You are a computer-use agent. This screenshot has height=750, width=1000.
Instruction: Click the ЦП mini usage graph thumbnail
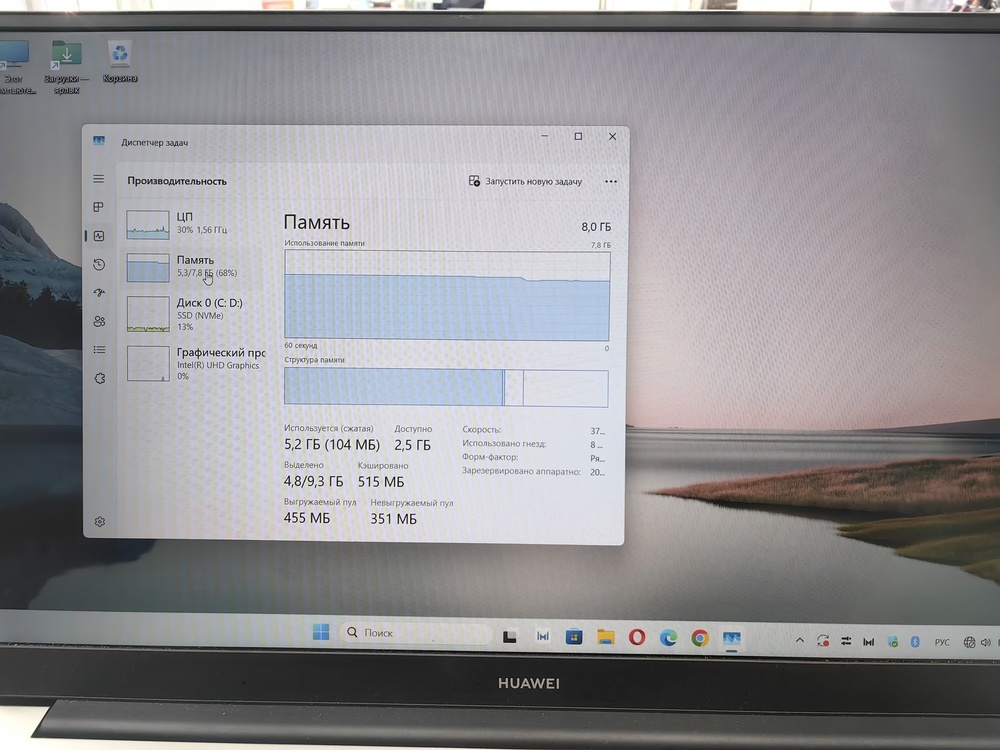[x=147, y=224]
